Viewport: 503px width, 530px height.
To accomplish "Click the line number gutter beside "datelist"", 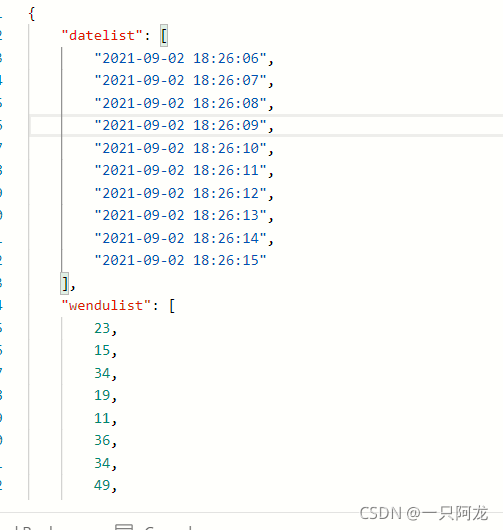I will (1, 35).
